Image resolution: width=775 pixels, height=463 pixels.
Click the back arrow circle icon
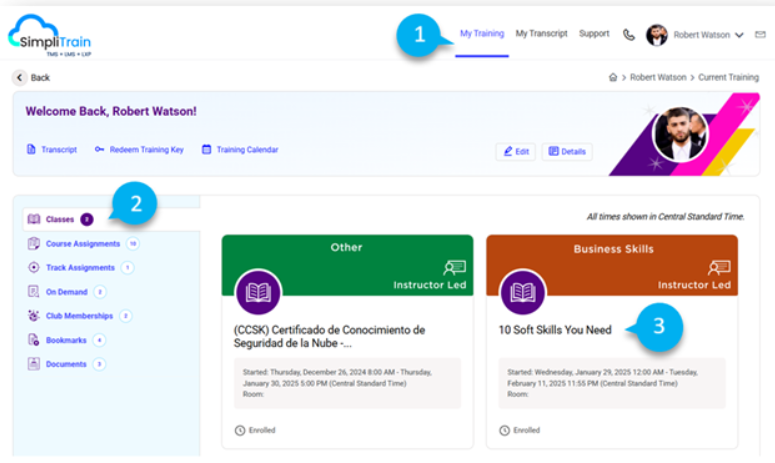[x=19, y=77]
